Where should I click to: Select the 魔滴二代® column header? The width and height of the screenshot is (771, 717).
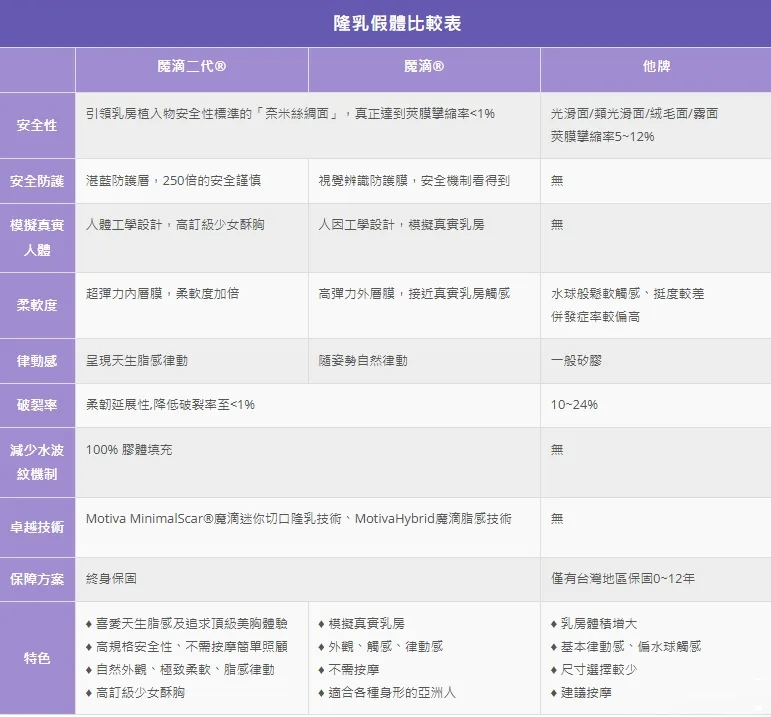(x=192, y=66)
